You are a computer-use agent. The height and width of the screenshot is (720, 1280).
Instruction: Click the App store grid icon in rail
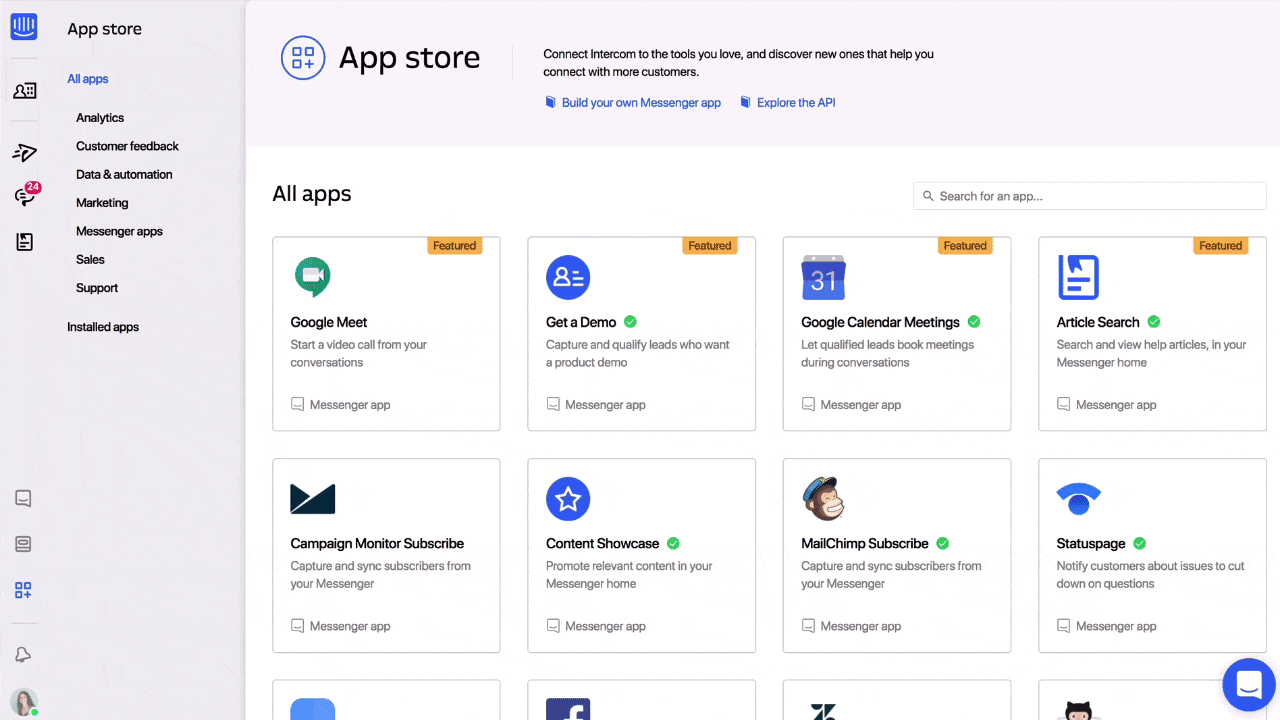click(x=24, y=590)
